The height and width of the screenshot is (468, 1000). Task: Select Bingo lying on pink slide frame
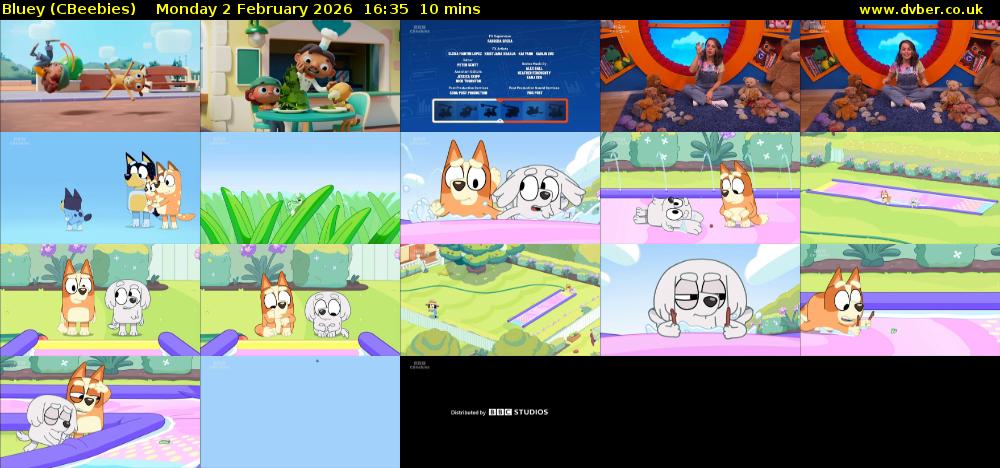pos(900,300)
